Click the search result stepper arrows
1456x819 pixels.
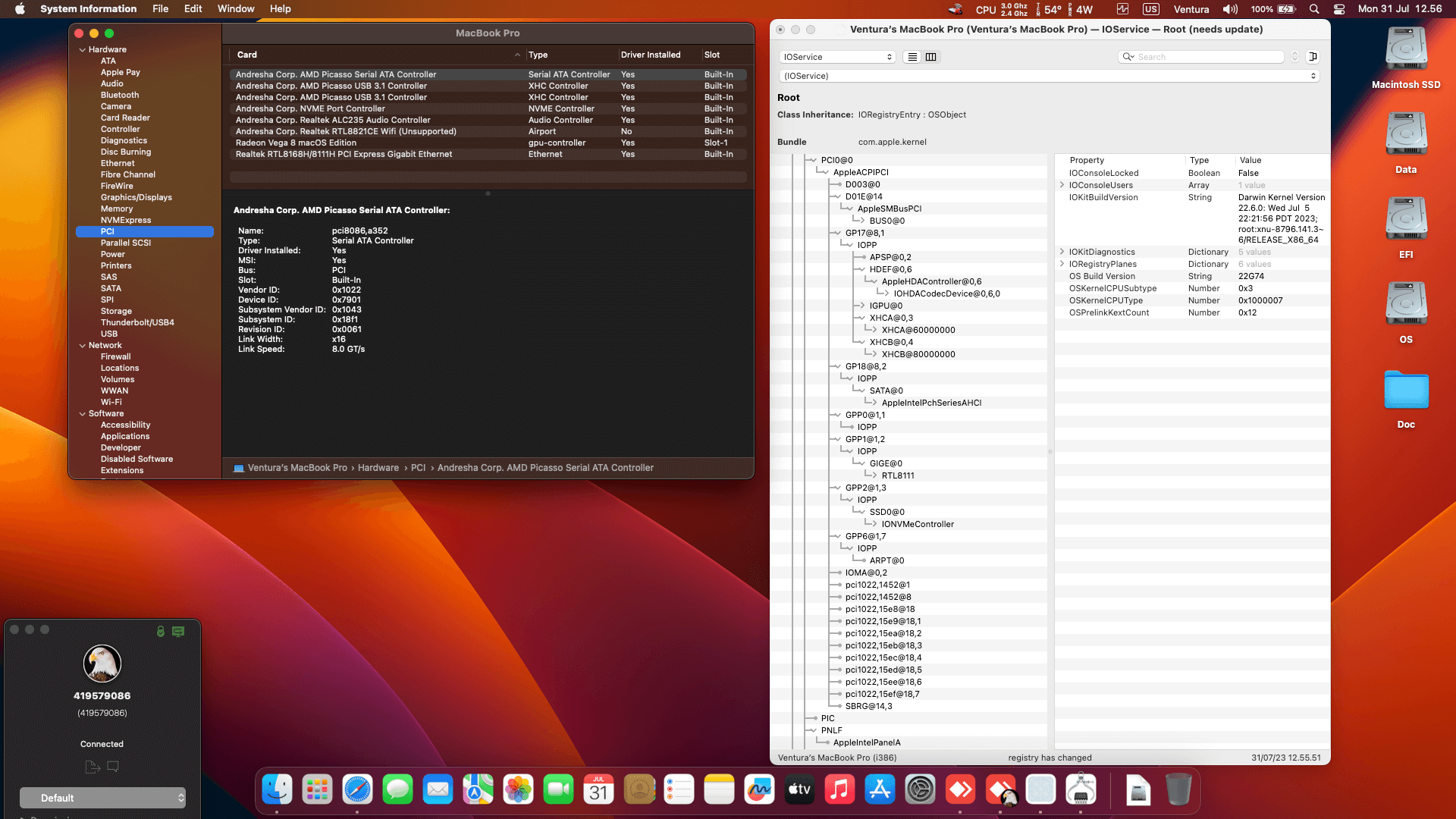click(1294, 57)
